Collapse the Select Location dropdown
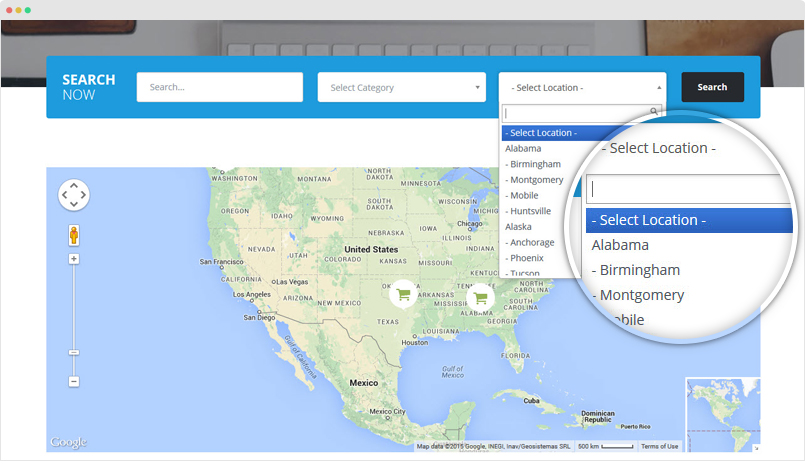The width and height of the screenshot is (805, 465). click(x=582, y=87)
